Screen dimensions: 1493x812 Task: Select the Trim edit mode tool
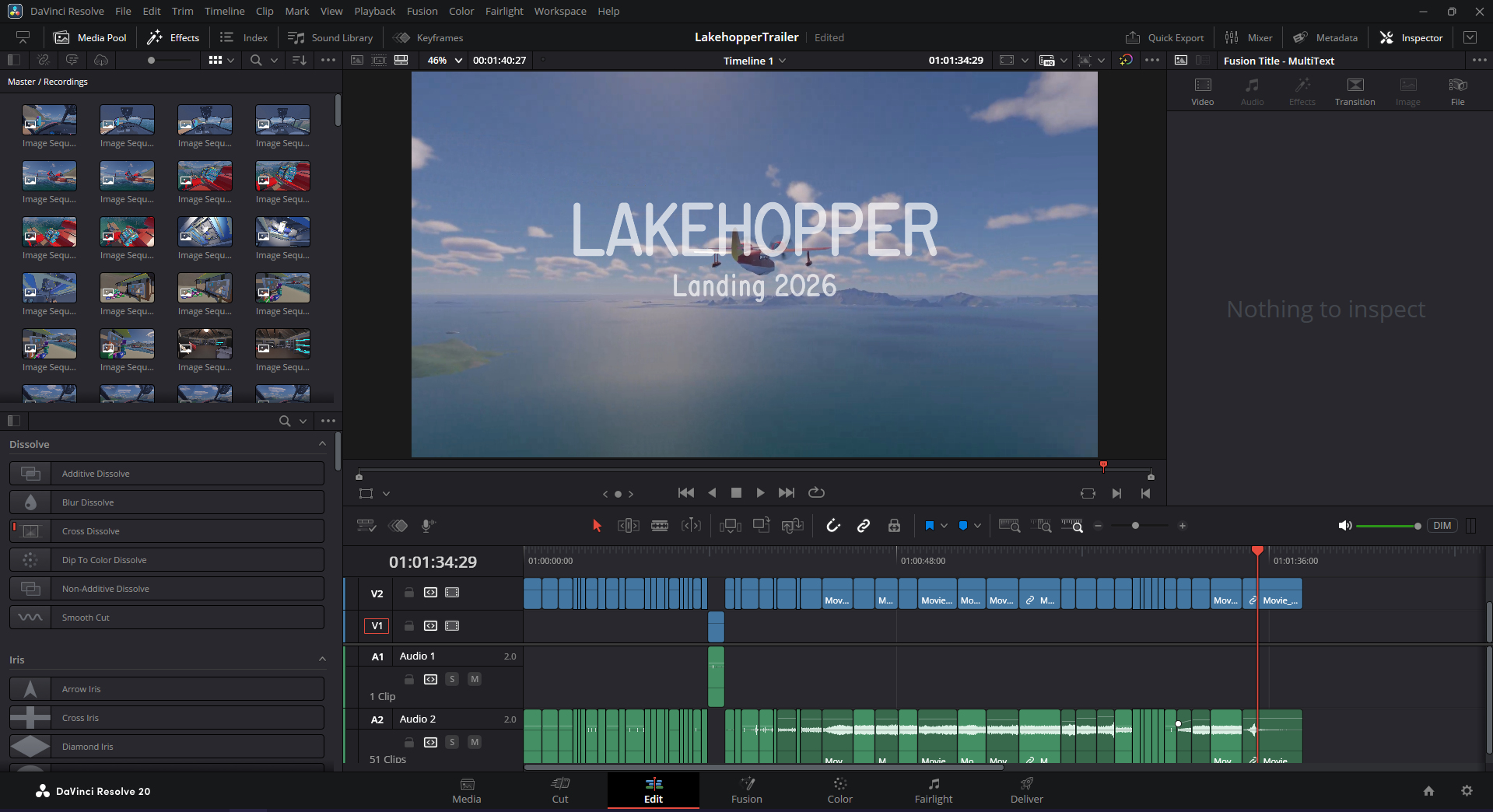(628, 526)
